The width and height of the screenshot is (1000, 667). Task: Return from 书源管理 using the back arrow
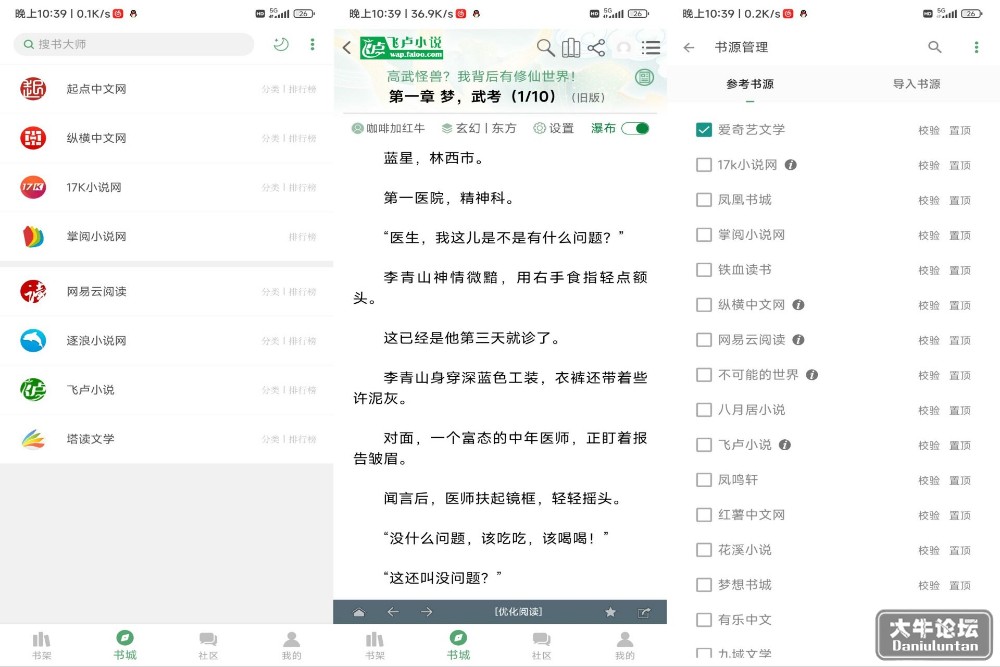689,47
